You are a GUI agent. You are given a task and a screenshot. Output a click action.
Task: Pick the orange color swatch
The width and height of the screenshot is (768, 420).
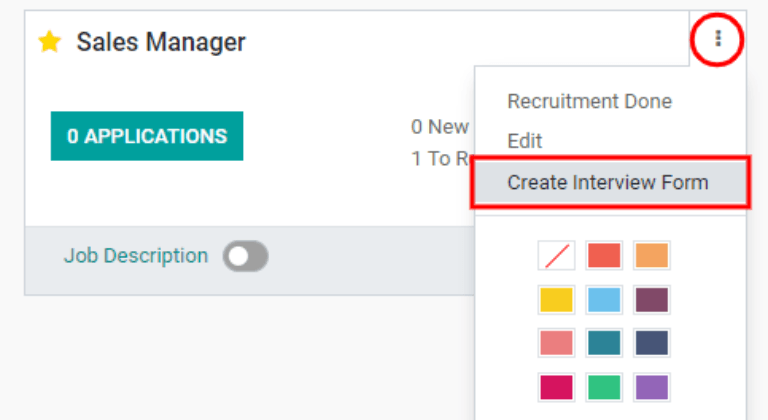(x=651, y=255)
